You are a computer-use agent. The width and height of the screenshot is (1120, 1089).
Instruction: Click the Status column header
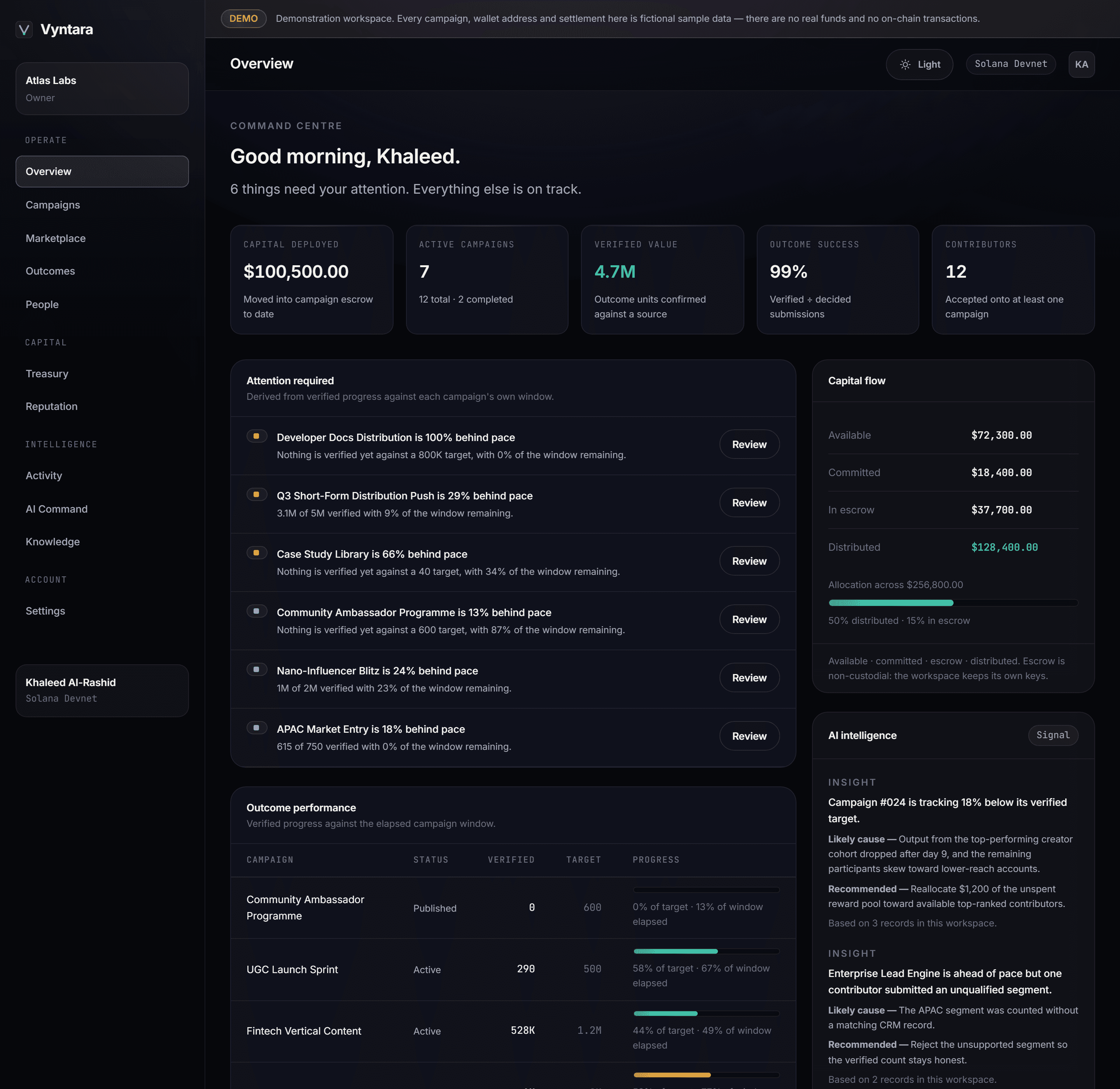coord(431,860)
